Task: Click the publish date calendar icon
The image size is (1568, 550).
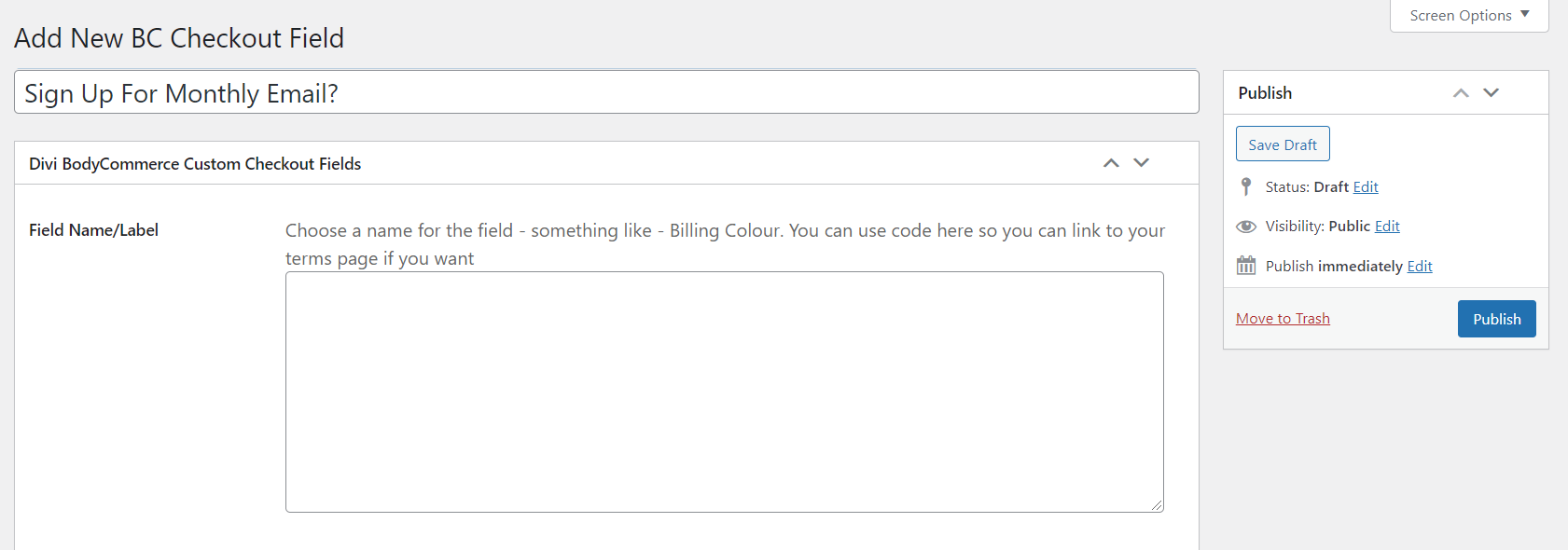Action: point(1246,266)
